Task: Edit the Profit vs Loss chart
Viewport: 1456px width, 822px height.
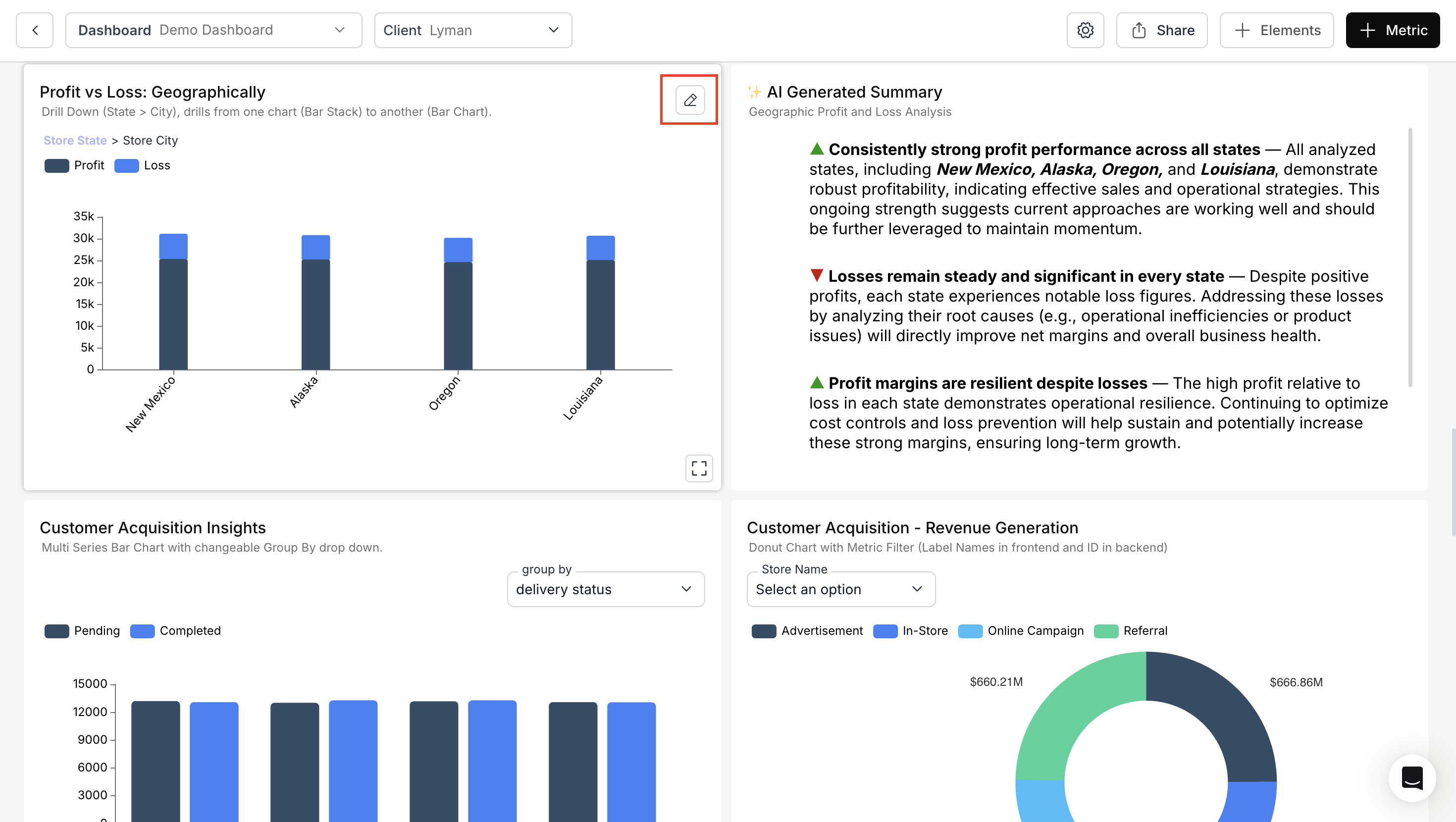Action: [689, 100]
